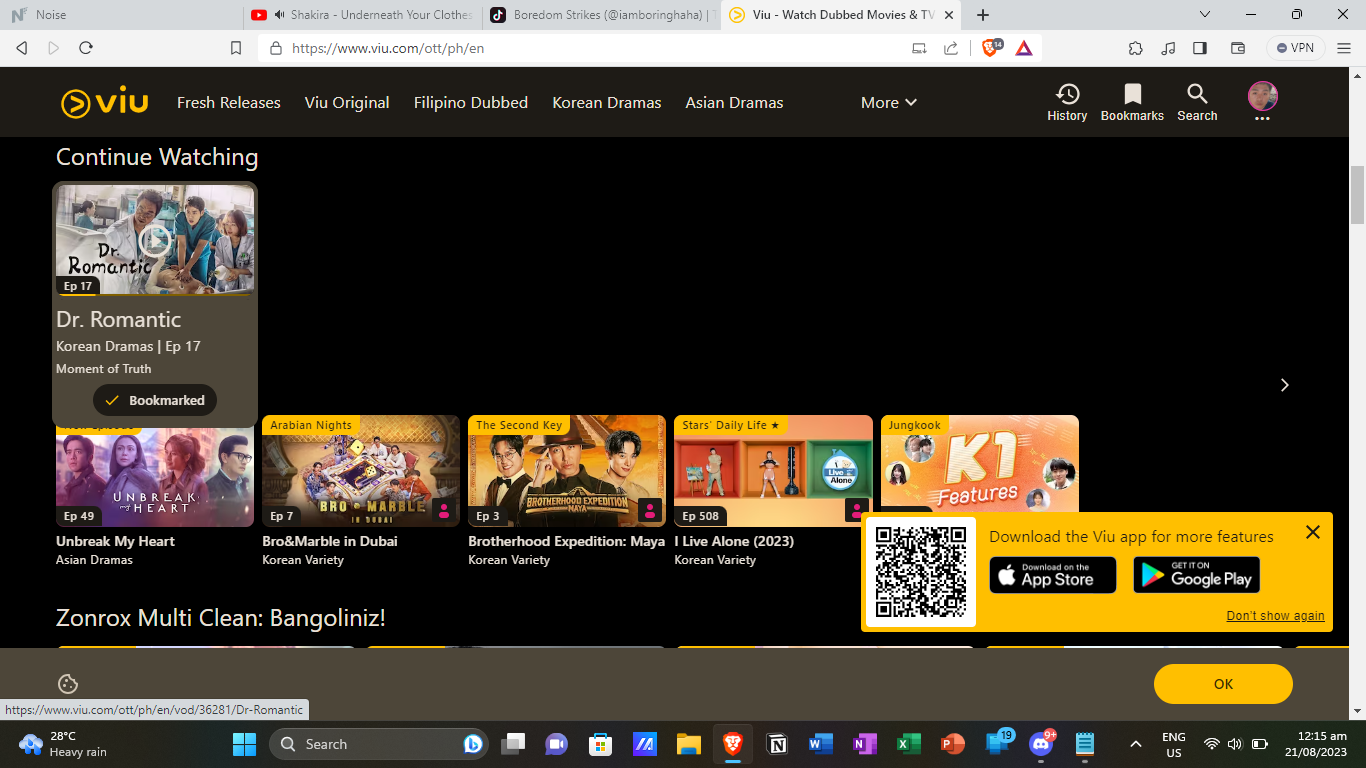Toggle the VPN button
Image resolution: width=1366 pixels, height=768 pixels.
coord(1296,48)
